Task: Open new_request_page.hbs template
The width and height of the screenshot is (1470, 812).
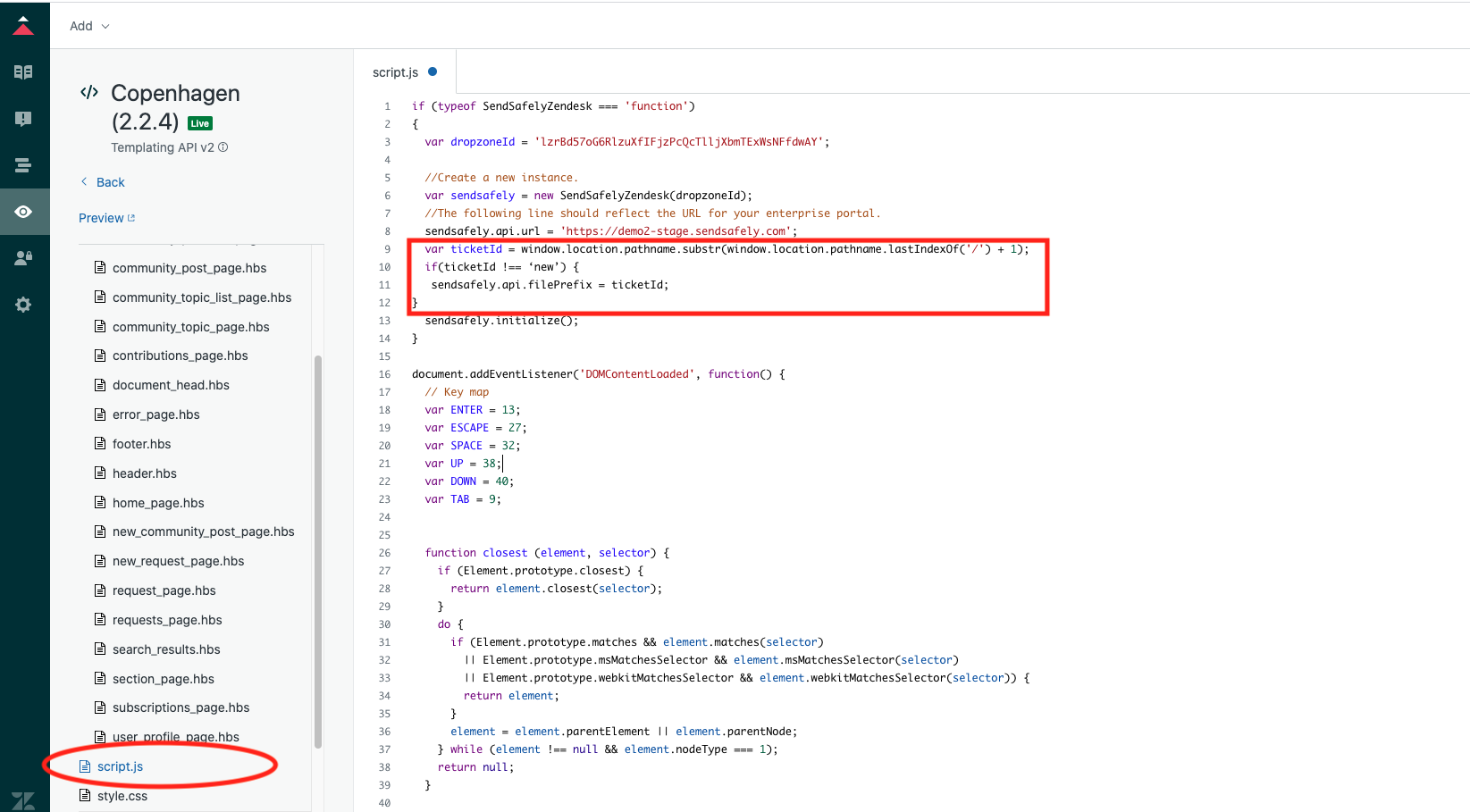Action: click(179, 561)
